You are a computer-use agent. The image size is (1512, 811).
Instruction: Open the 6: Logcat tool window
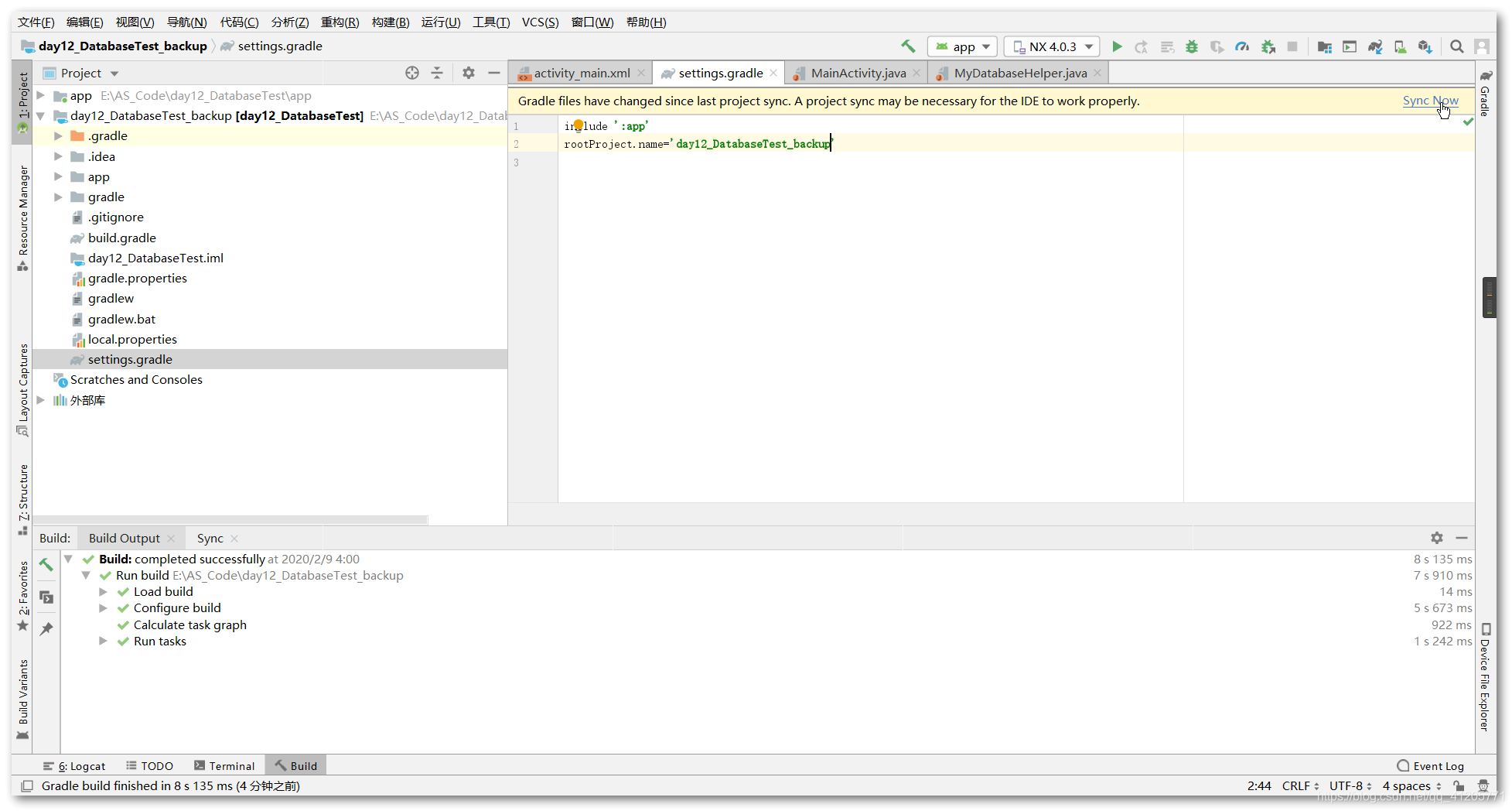pos(74,766)
